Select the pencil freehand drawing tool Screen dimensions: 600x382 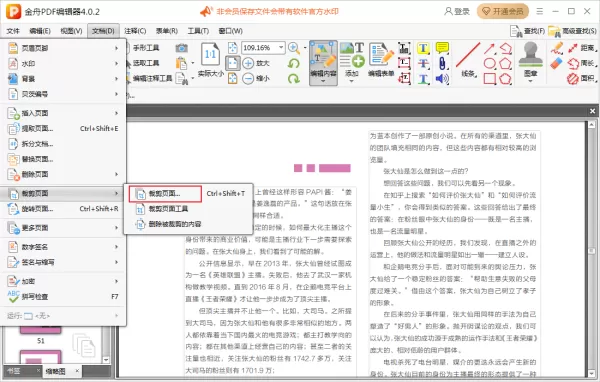tap(557, 48)
